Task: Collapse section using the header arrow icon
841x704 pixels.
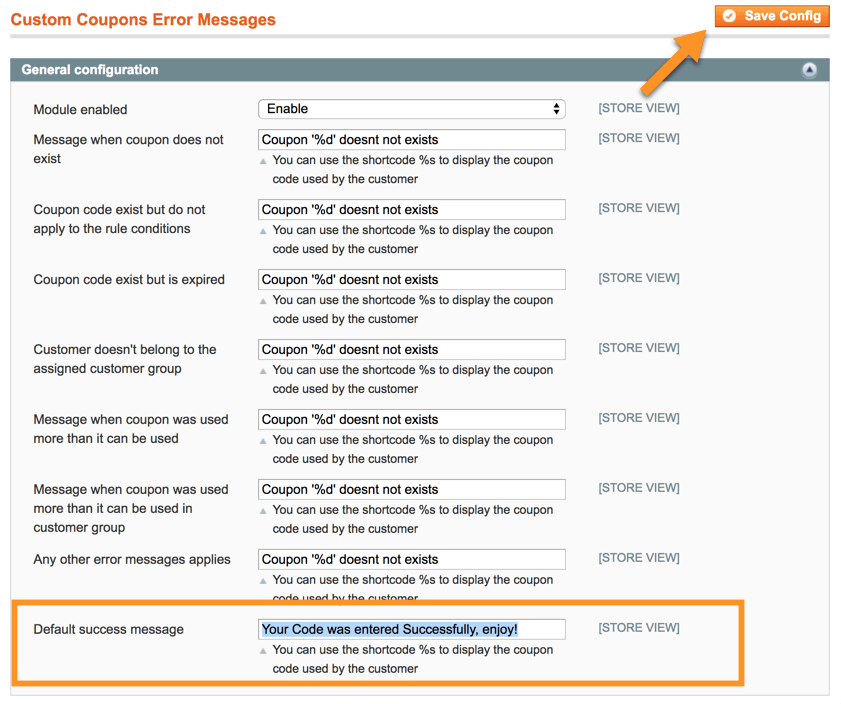Action: tap(809, 70)
